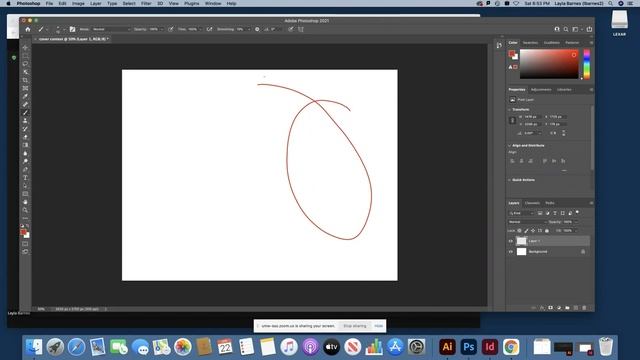
Task: Delete layer with the trash icon
Action: point(584,308)
